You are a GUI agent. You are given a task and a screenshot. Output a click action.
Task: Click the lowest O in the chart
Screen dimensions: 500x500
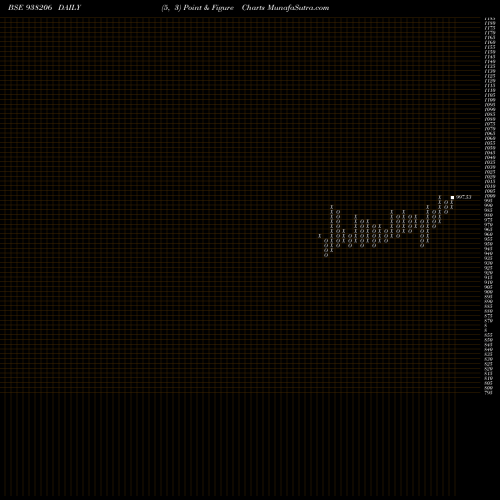(x=326, y=255)
